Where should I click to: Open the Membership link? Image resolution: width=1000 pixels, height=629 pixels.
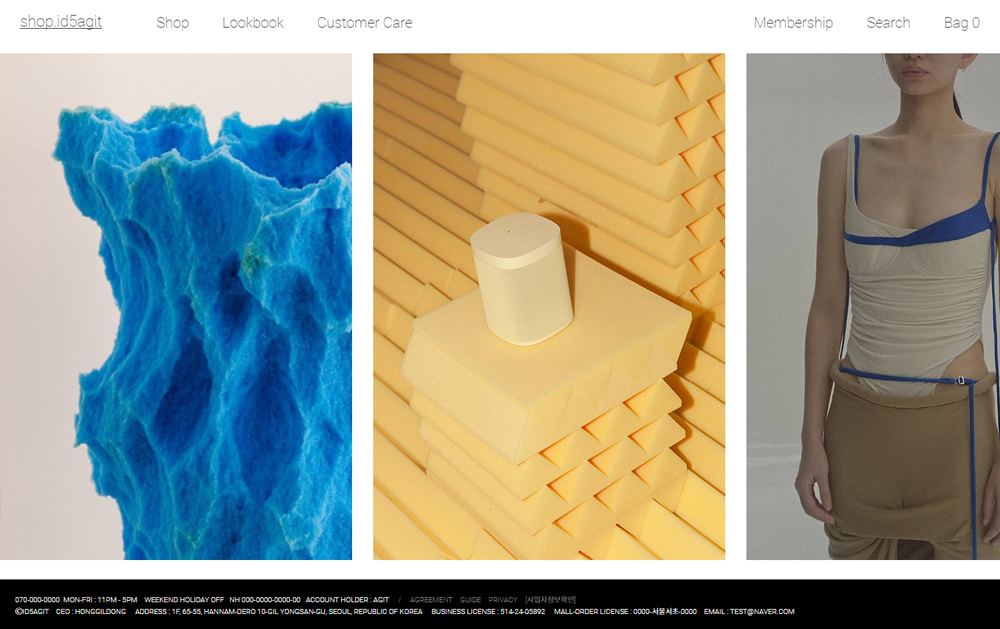coord(793,23)
